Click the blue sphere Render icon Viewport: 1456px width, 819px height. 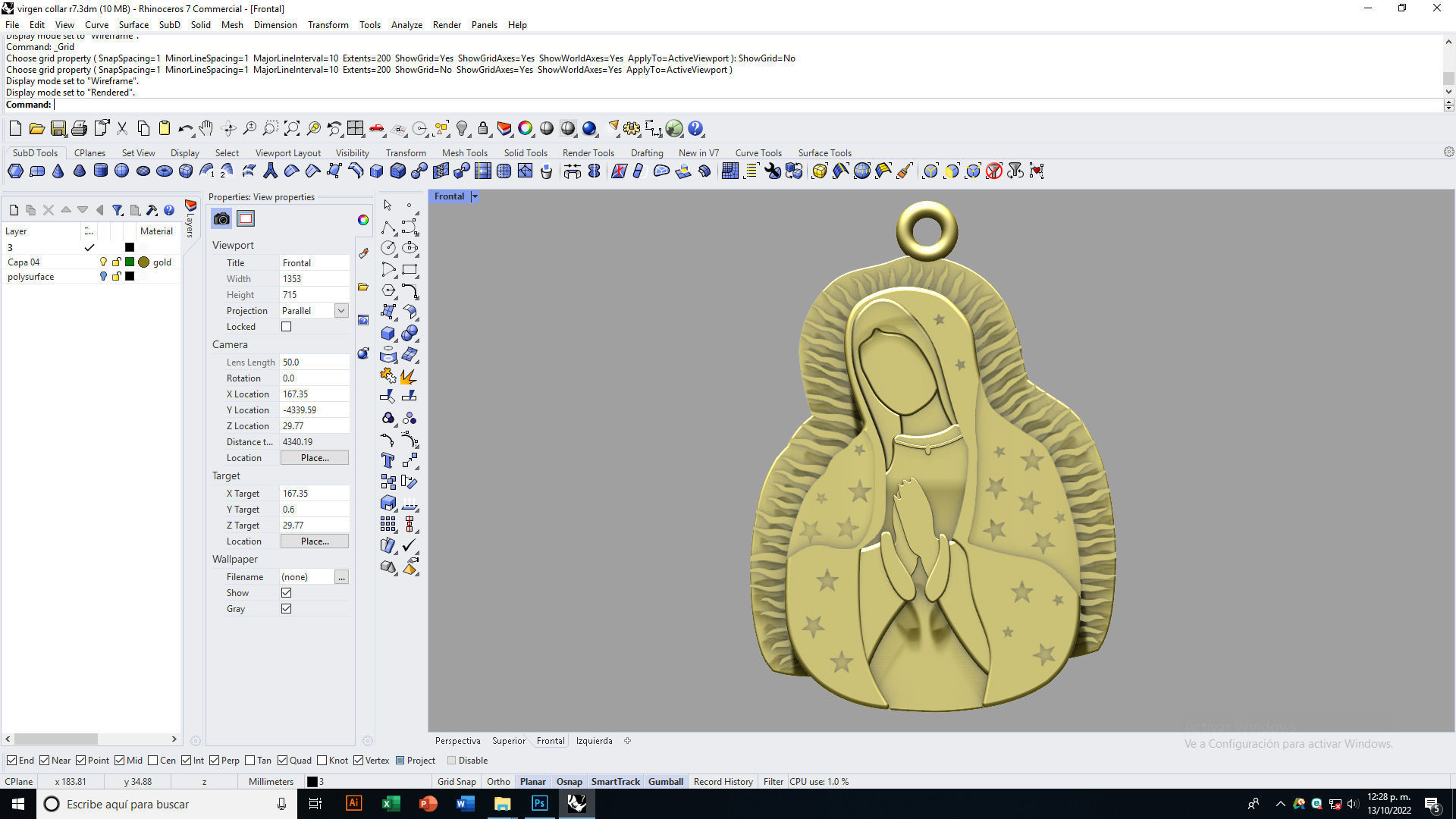point(589,128)
